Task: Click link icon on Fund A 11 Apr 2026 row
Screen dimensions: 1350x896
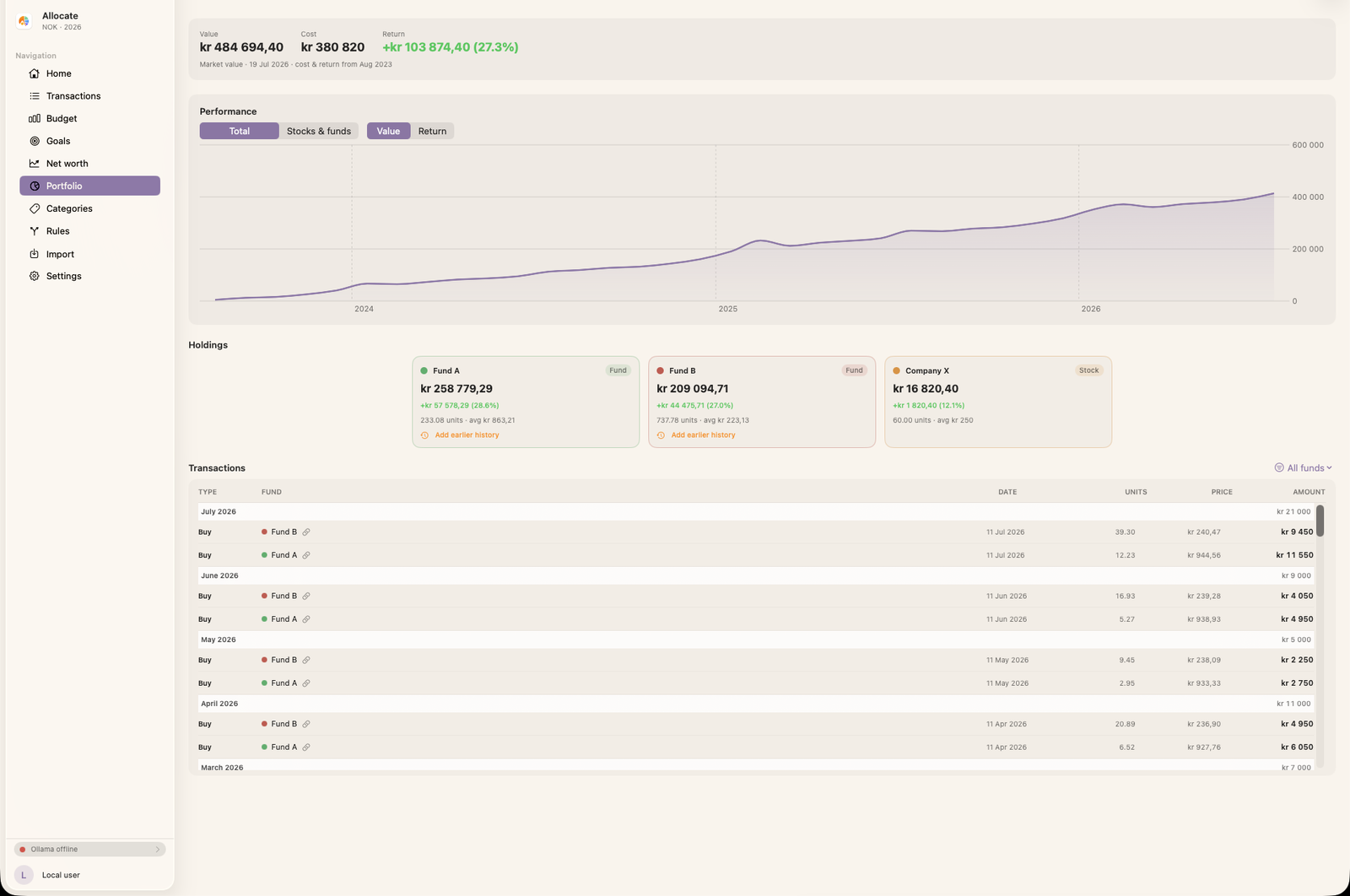Action: pos(306,748)
